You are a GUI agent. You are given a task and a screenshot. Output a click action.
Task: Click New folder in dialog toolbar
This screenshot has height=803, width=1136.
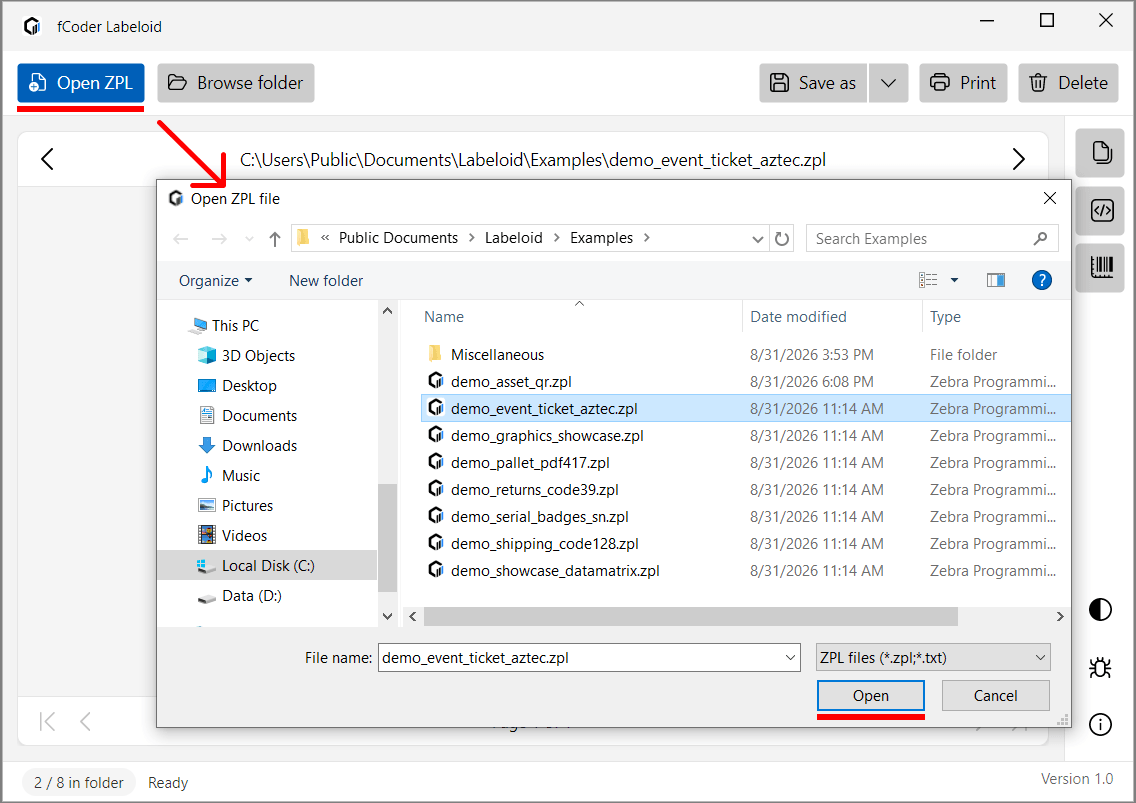(326, 280)
